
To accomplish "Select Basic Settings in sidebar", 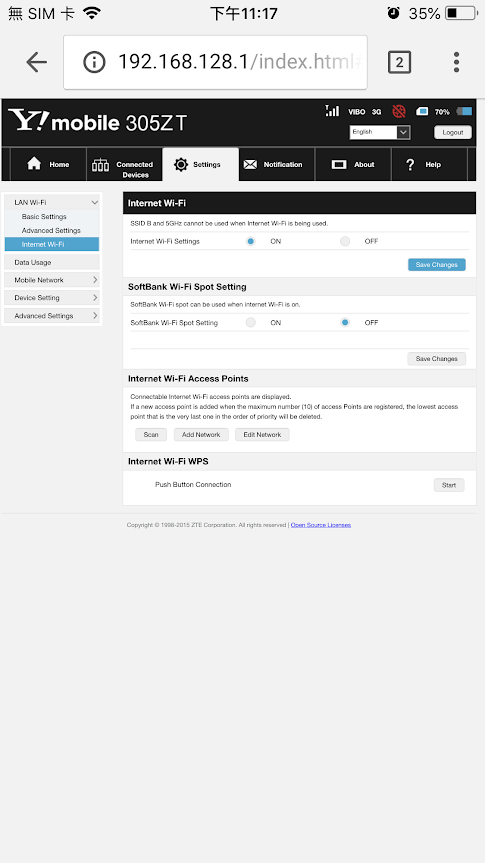I will click(x=44, y=217).
